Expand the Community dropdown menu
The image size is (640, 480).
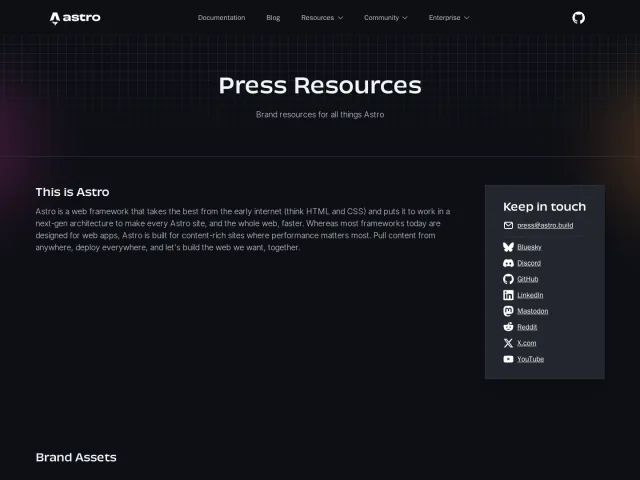386,18
